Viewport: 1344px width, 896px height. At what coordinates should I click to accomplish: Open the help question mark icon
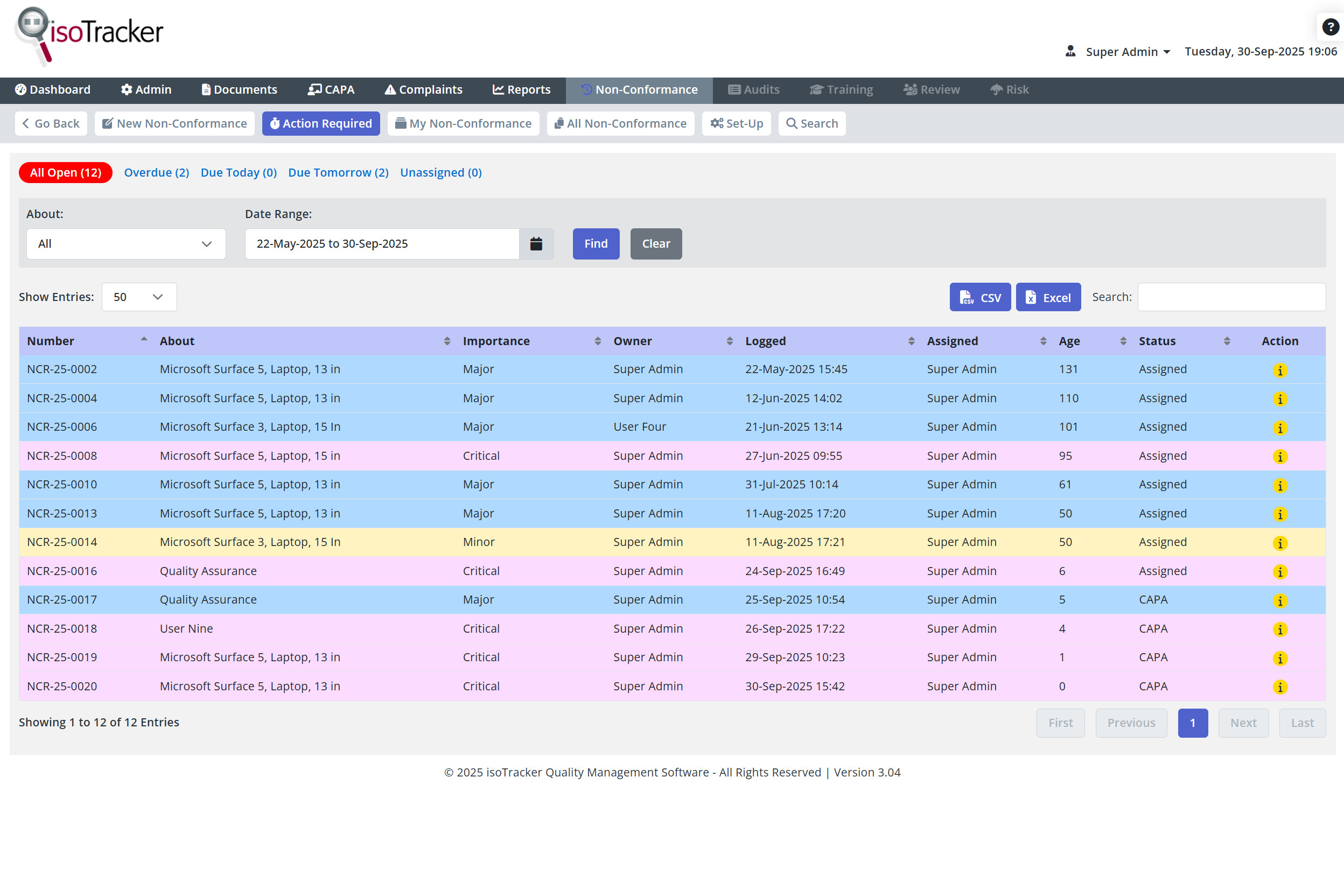pos(1331,27)
